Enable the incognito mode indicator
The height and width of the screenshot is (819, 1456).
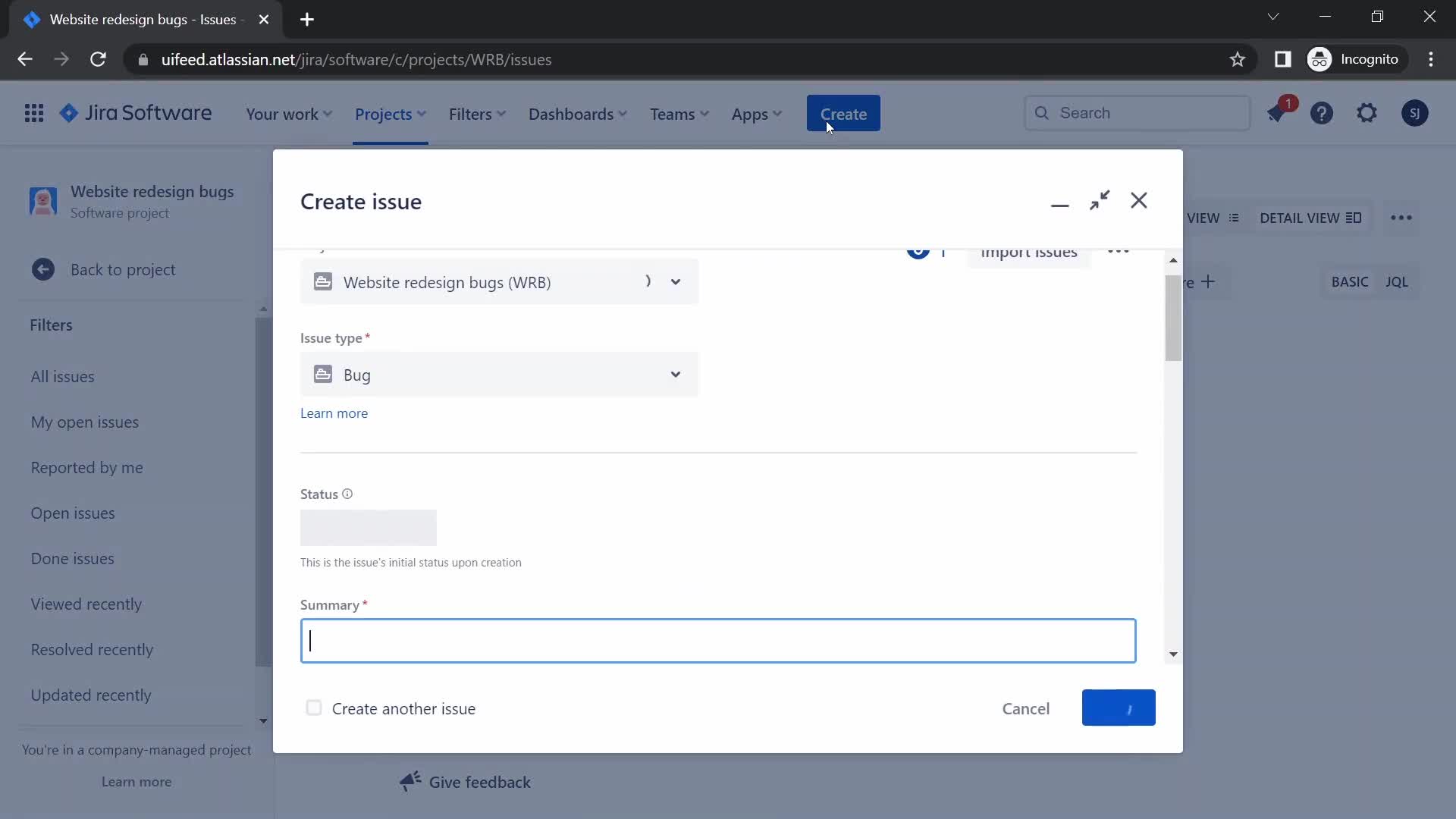[x=1355, y=59]
